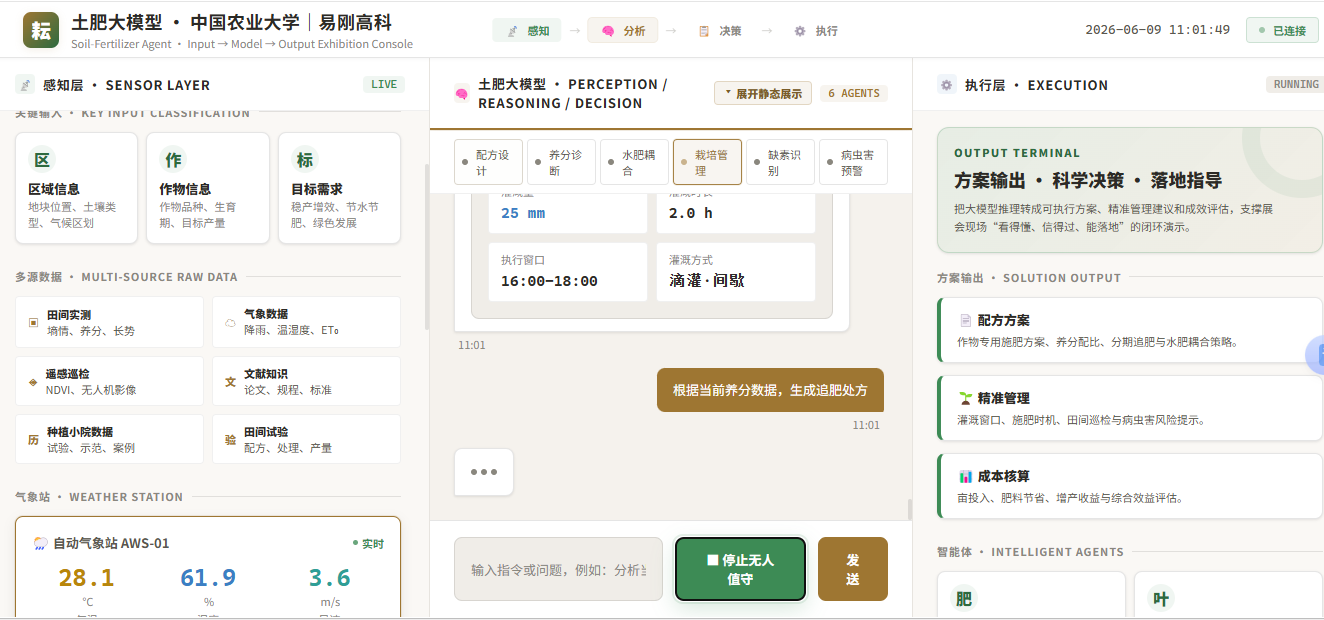Click the 25 mm irrigation value

pos(523,213)
